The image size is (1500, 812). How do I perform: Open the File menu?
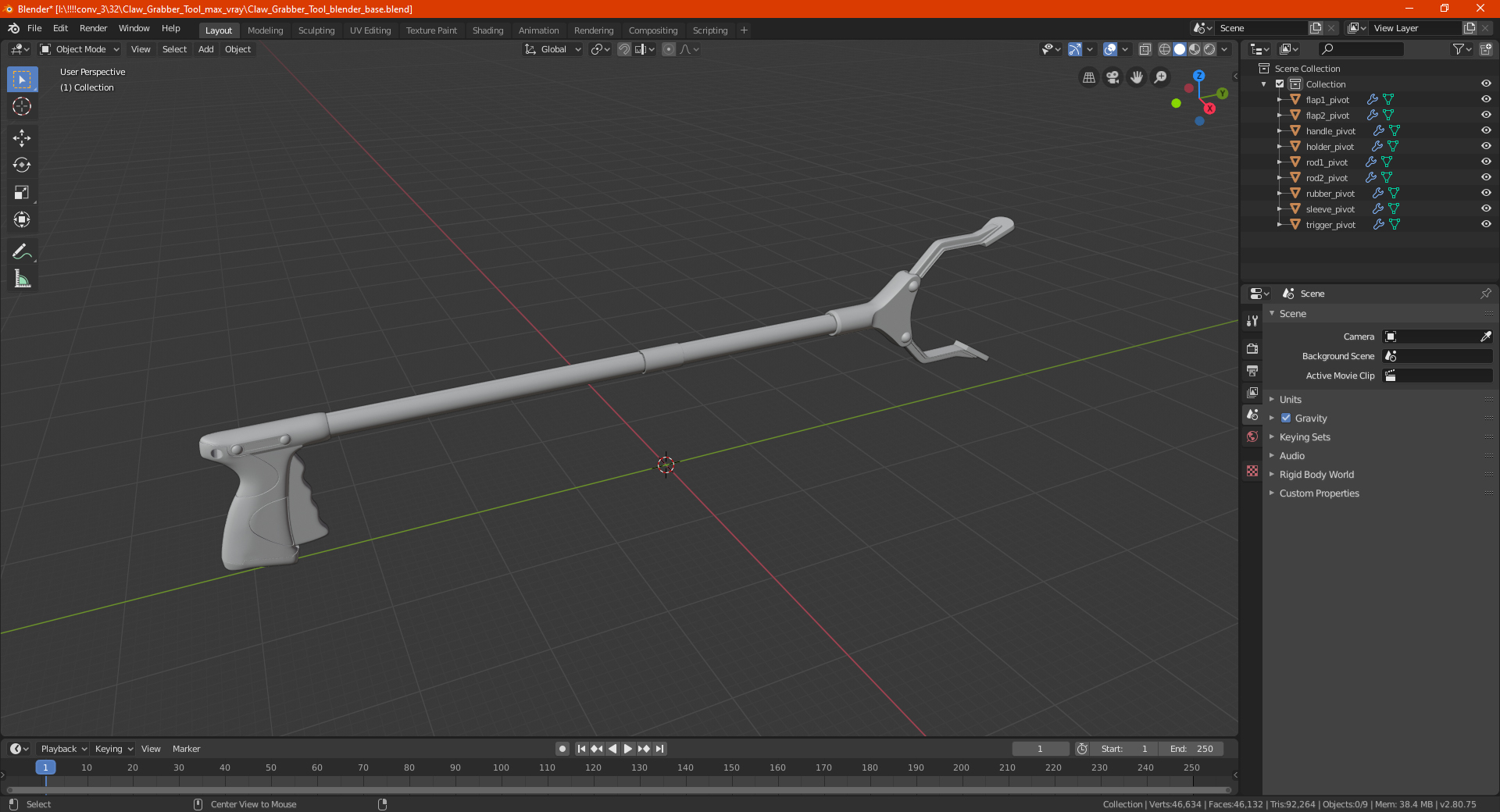(34, 28)
